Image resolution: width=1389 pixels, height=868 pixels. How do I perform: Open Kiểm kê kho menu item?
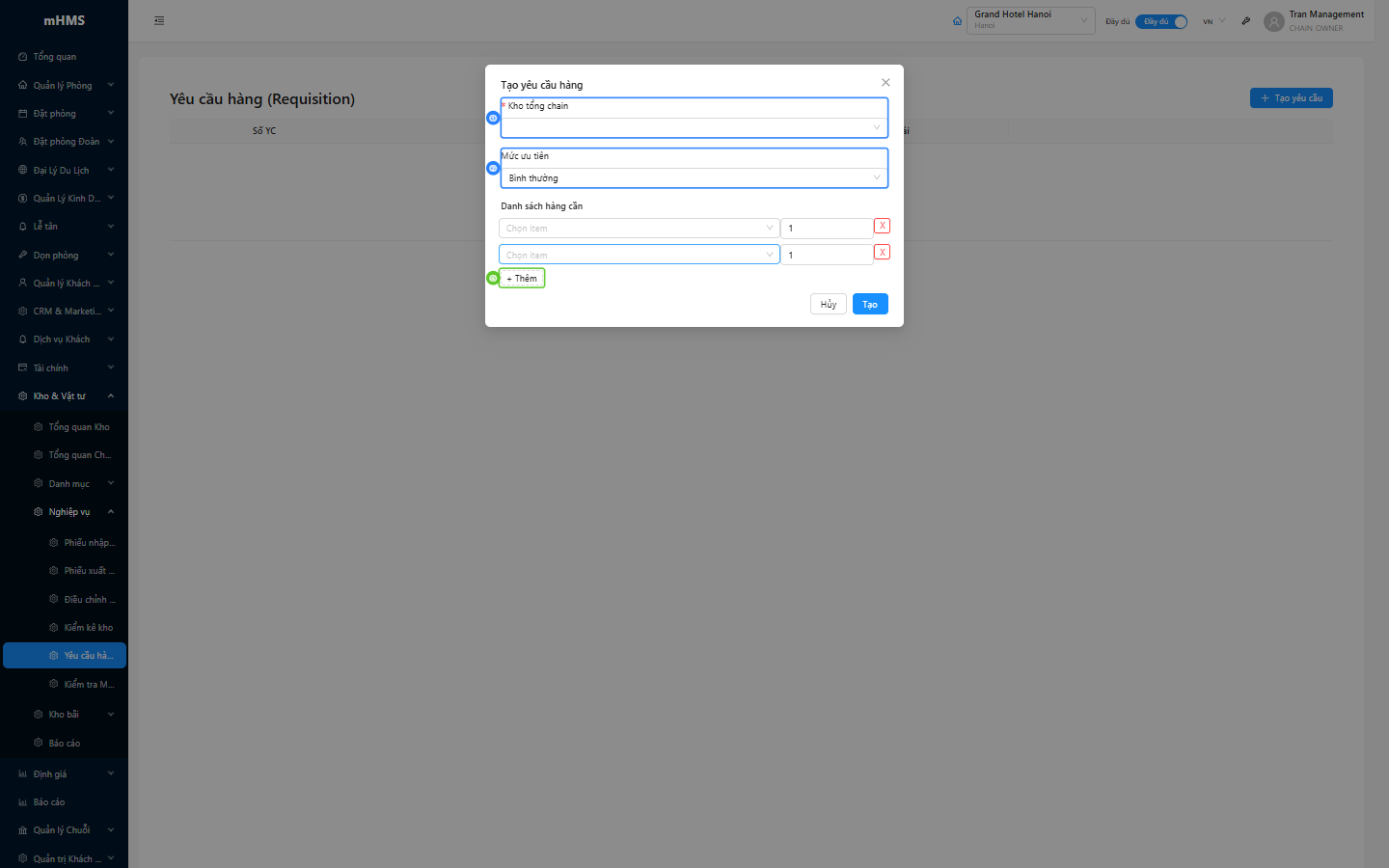[x=88, y=628]
